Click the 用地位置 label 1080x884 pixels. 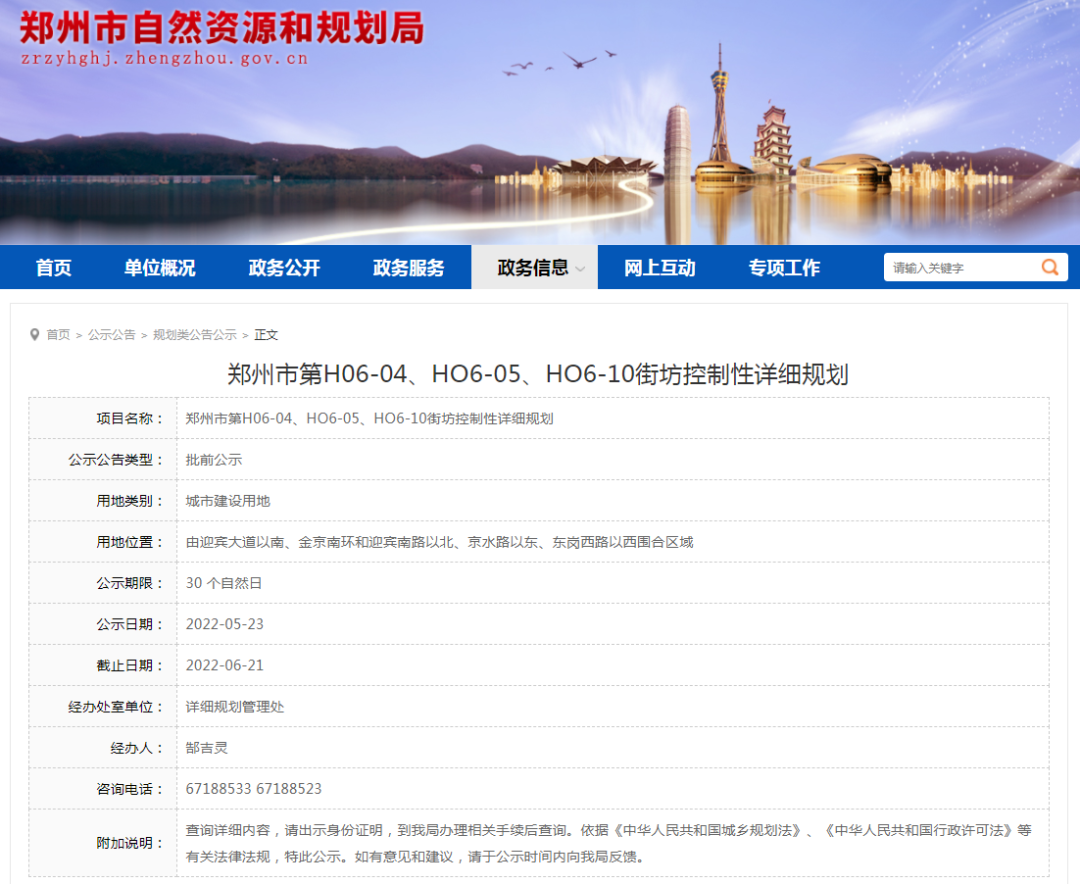point(130,542)
